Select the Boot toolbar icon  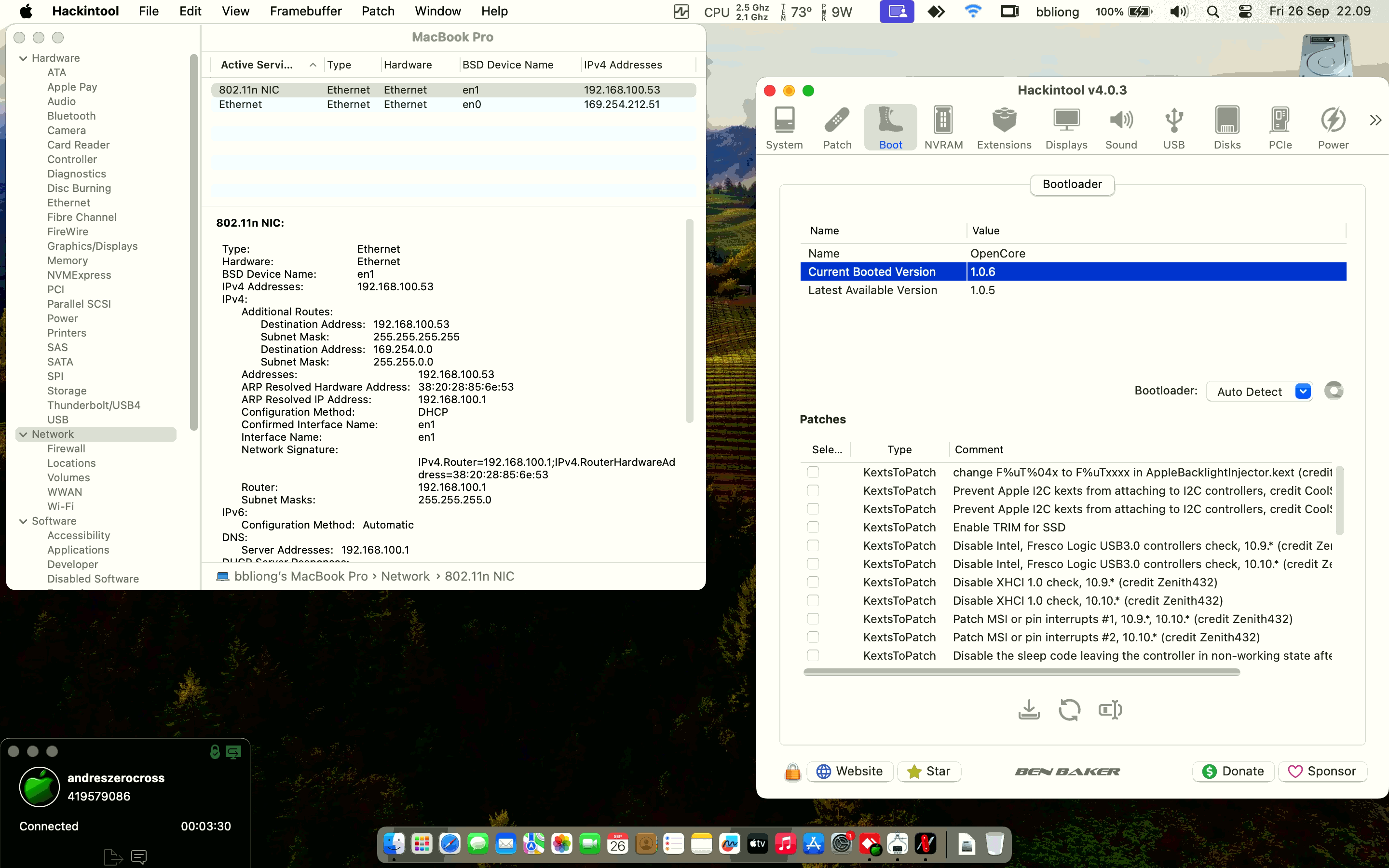point(890,128)
